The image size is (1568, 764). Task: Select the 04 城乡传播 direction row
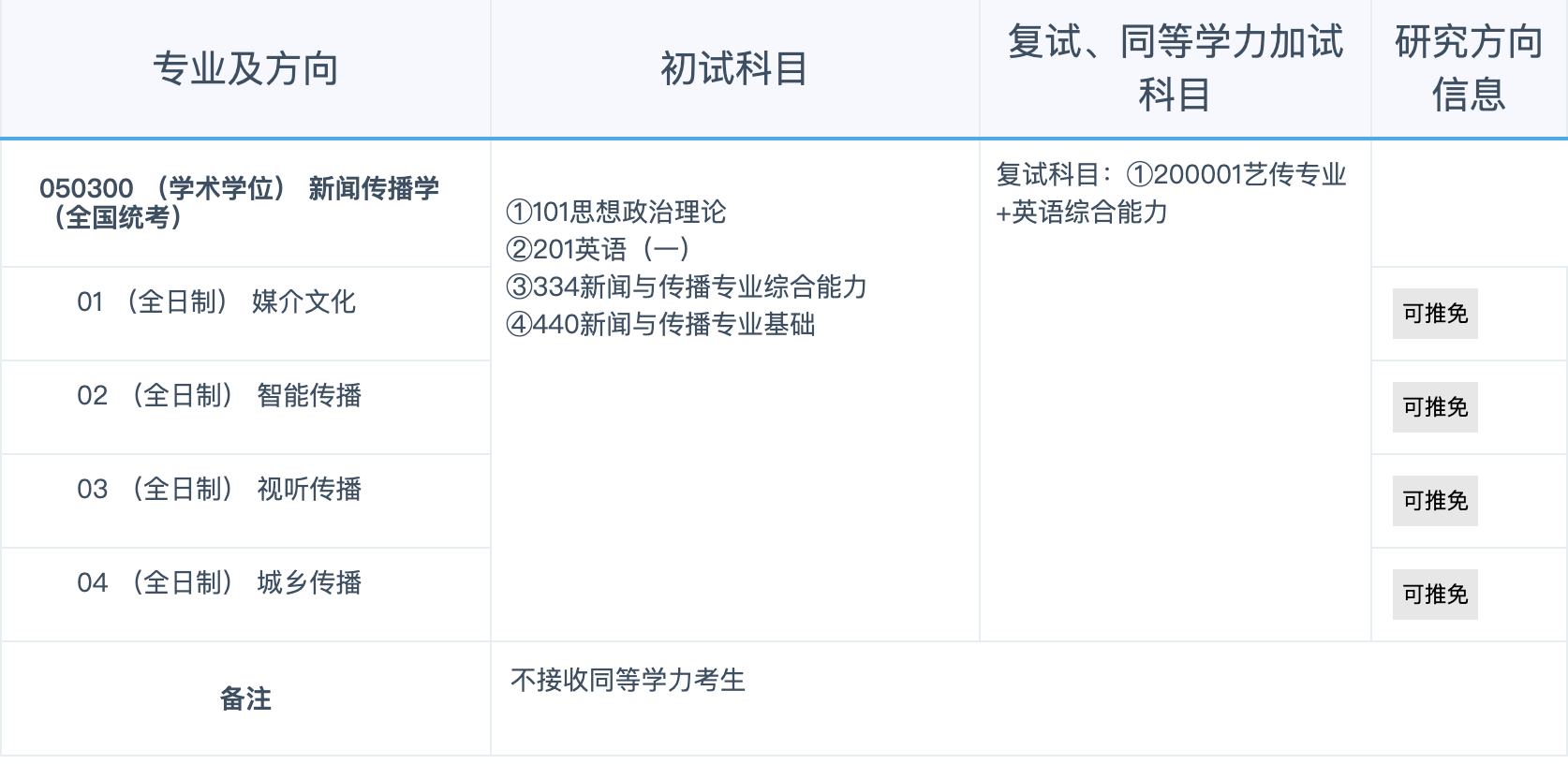coord(219,582)
